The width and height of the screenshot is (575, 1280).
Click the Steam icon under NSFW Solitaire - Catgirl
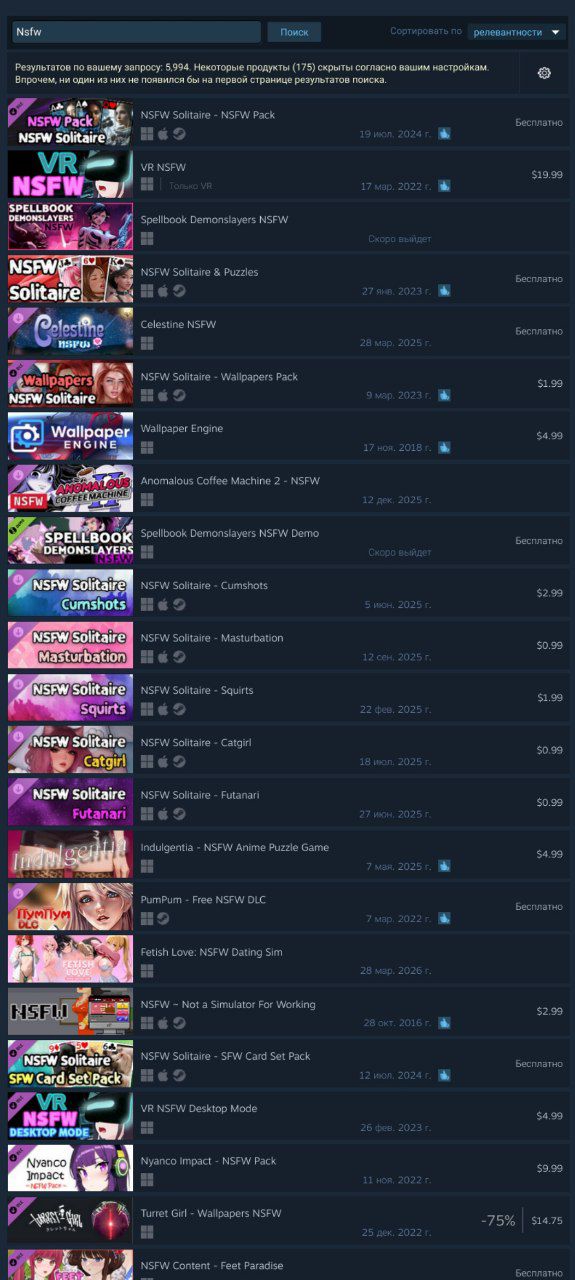179,761
